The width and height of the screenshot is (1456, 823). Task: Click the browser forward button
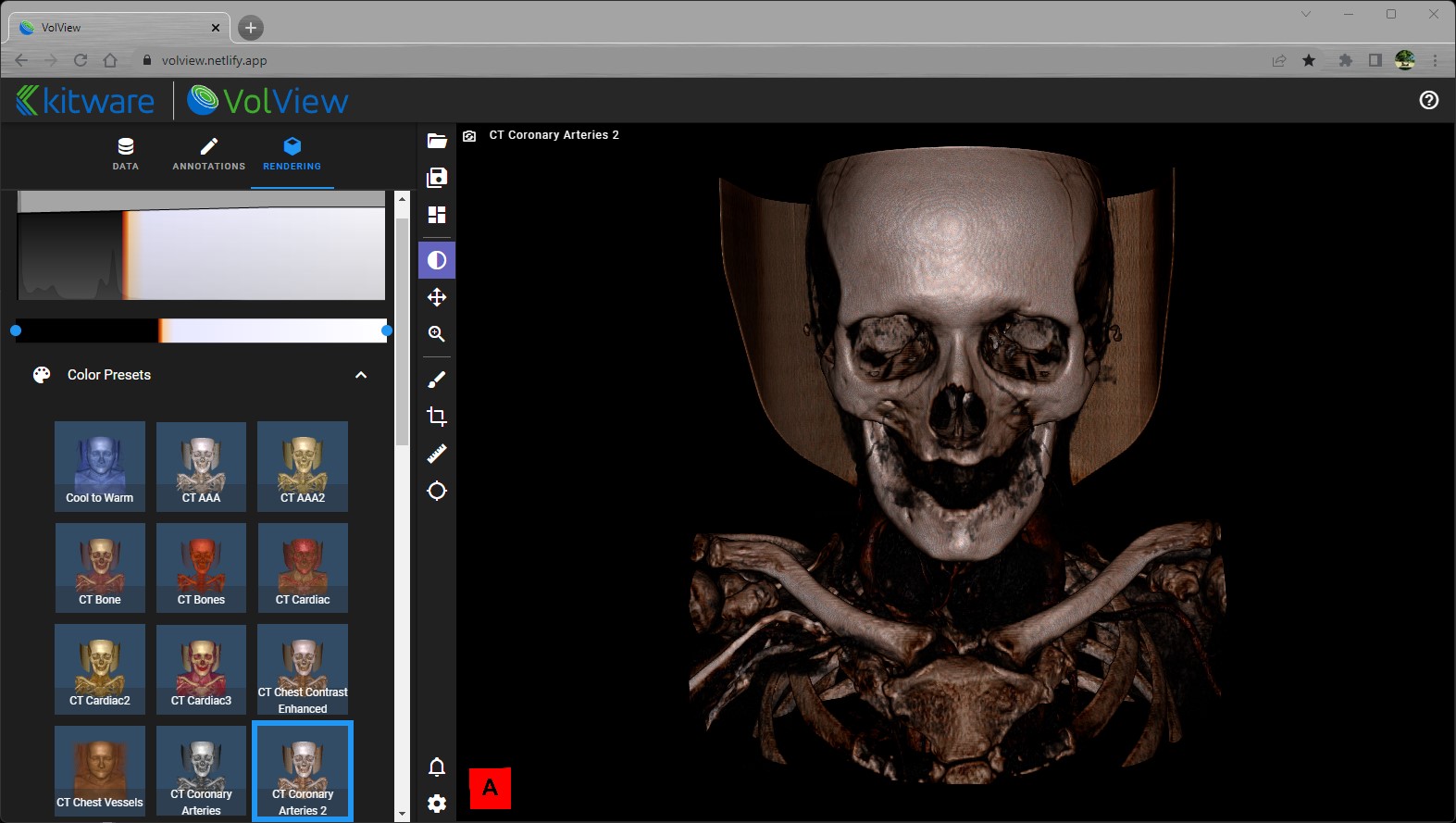[x=51, y=60]
